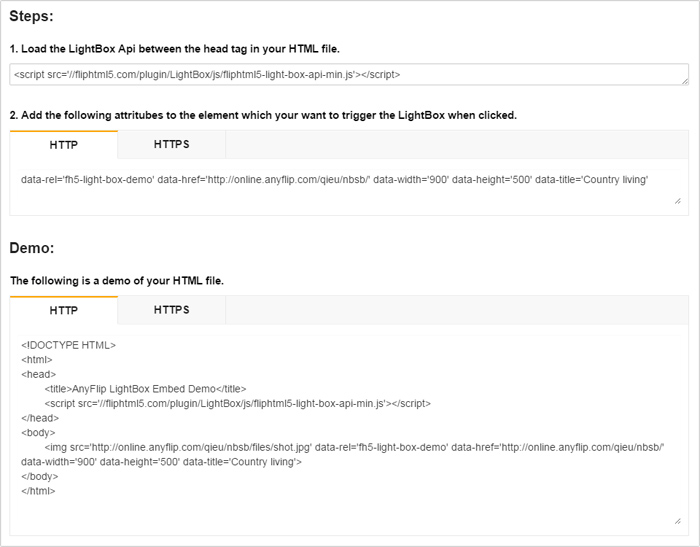Open the HTTP tab in the Demo section
The height and width of the screenshot is (547, 700).
(64, 311)
